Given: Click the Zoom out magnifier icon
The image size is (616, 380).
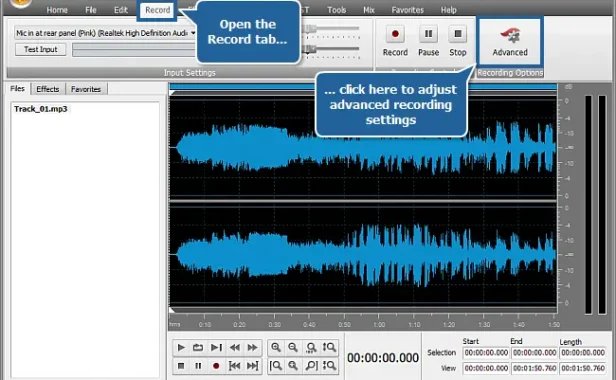Looking at the screenshot, I should [x=293, y=347].
